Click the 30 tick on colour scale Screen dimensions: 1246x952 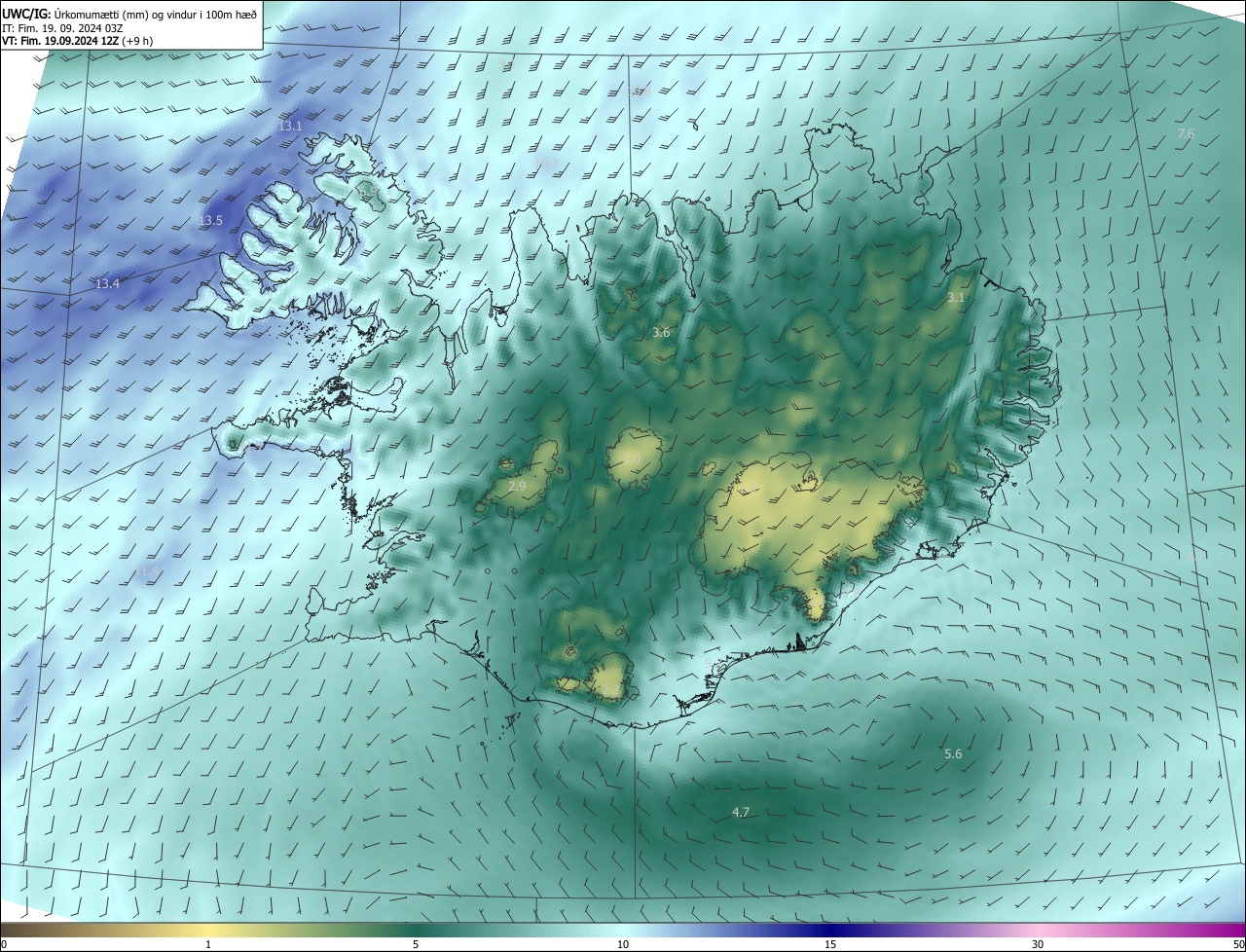(x=1038, y=944)
